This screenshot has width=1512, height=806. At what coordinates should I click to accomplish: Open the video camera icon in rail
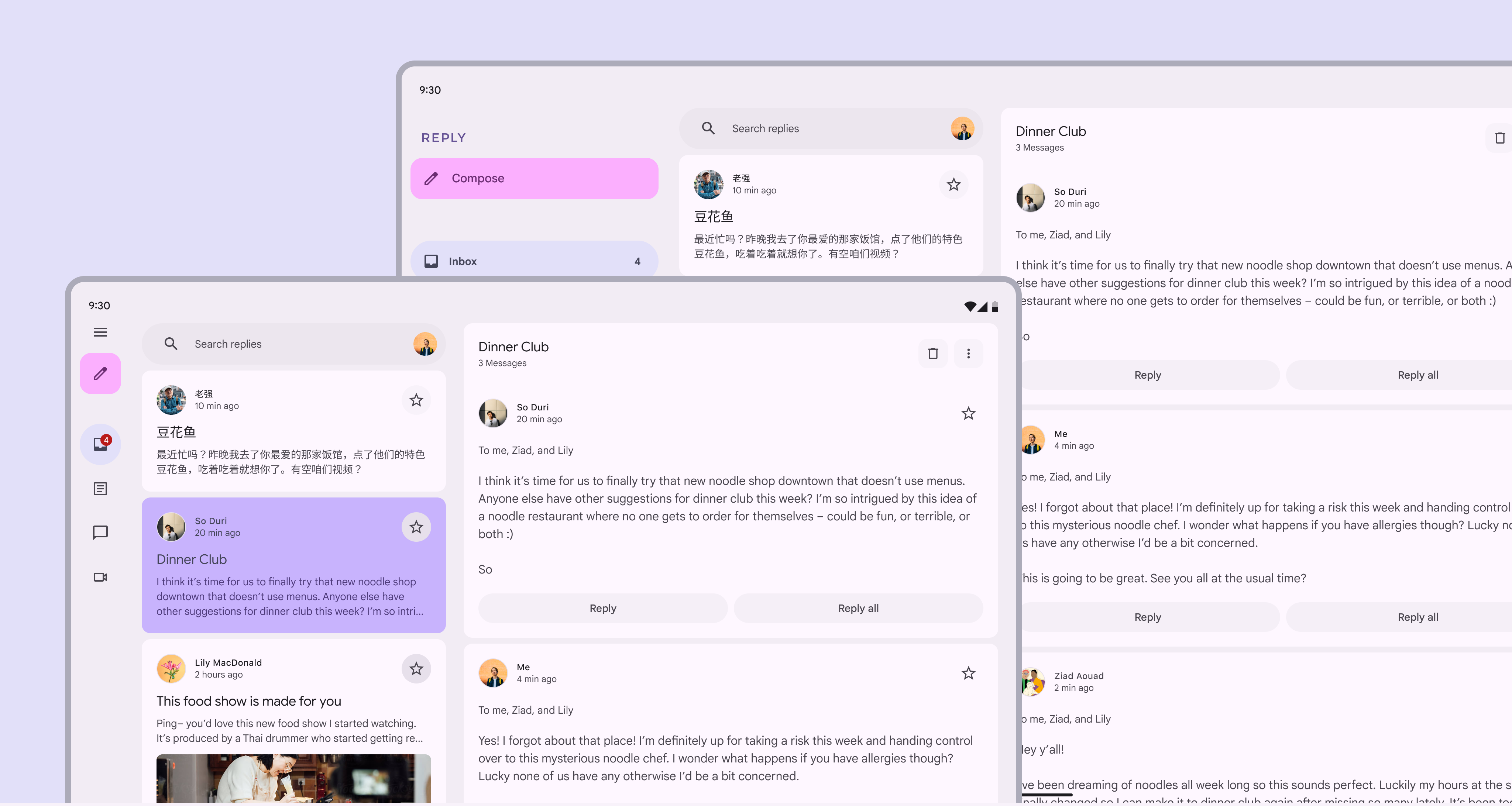pyautogui.click(x=100, y=577)
